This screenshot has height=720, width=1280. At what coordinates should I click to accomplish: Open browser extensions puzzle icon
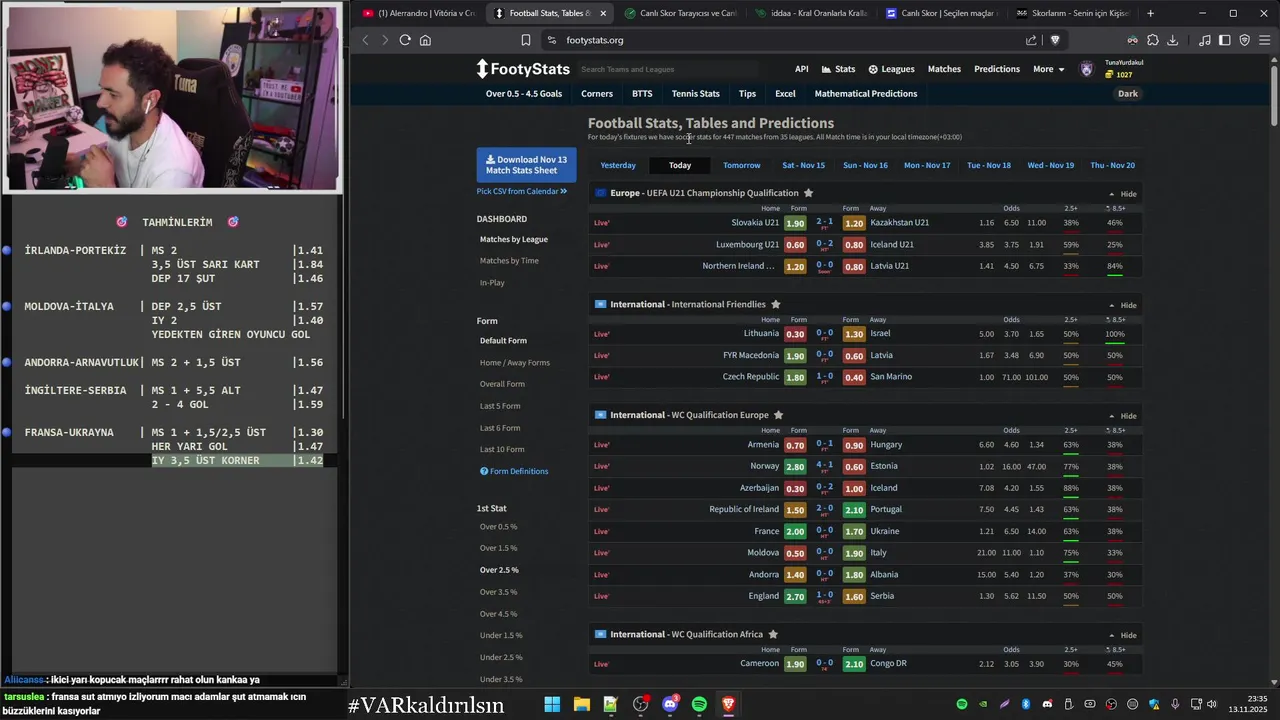[1153, 40]
